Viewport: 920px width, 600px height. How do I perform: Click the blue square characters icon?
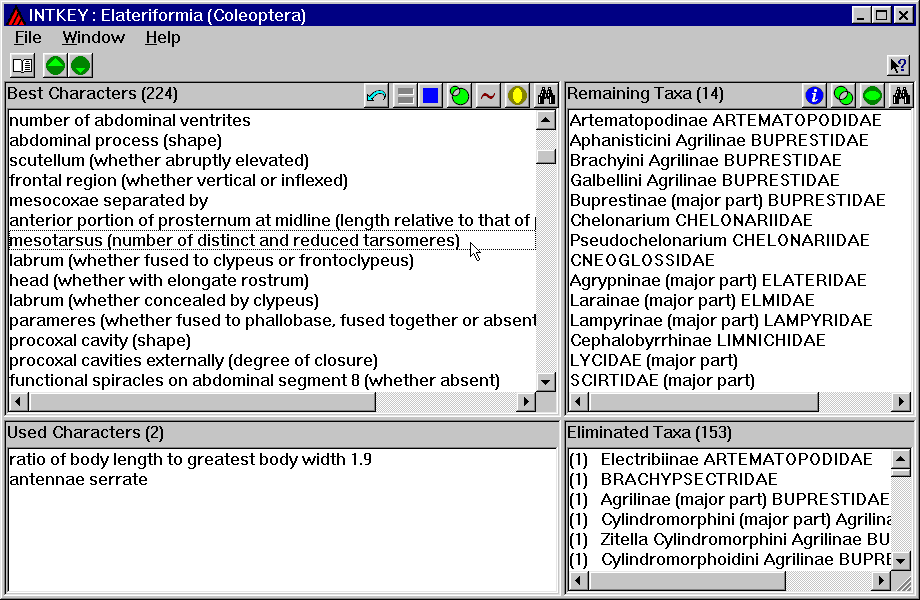(x=431, y=95)
